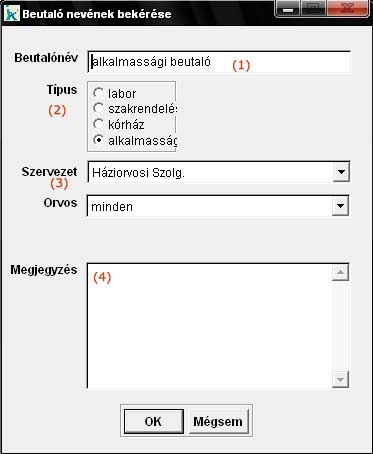
Task: Click the Megjegyzés vertical scrollbar track
Action: click(340, 326)
